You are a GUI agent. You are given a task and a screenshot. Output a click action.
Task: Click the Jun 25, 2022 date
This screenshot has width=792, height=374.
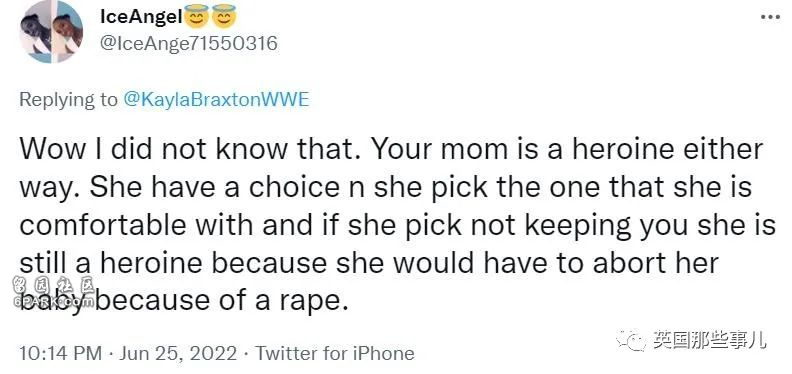coord(178,353)
